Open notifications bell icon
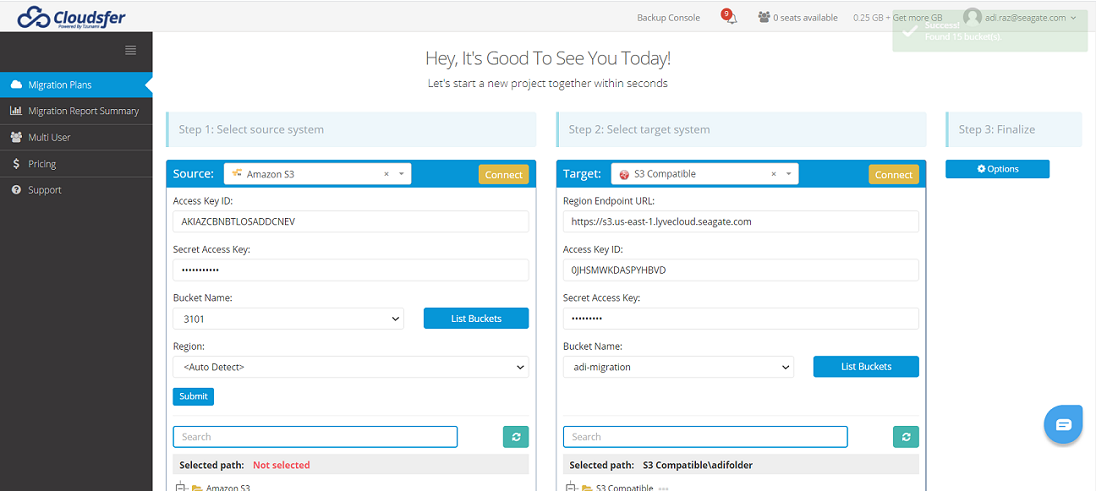This screenshot has width=1096, height=491. 731,18
